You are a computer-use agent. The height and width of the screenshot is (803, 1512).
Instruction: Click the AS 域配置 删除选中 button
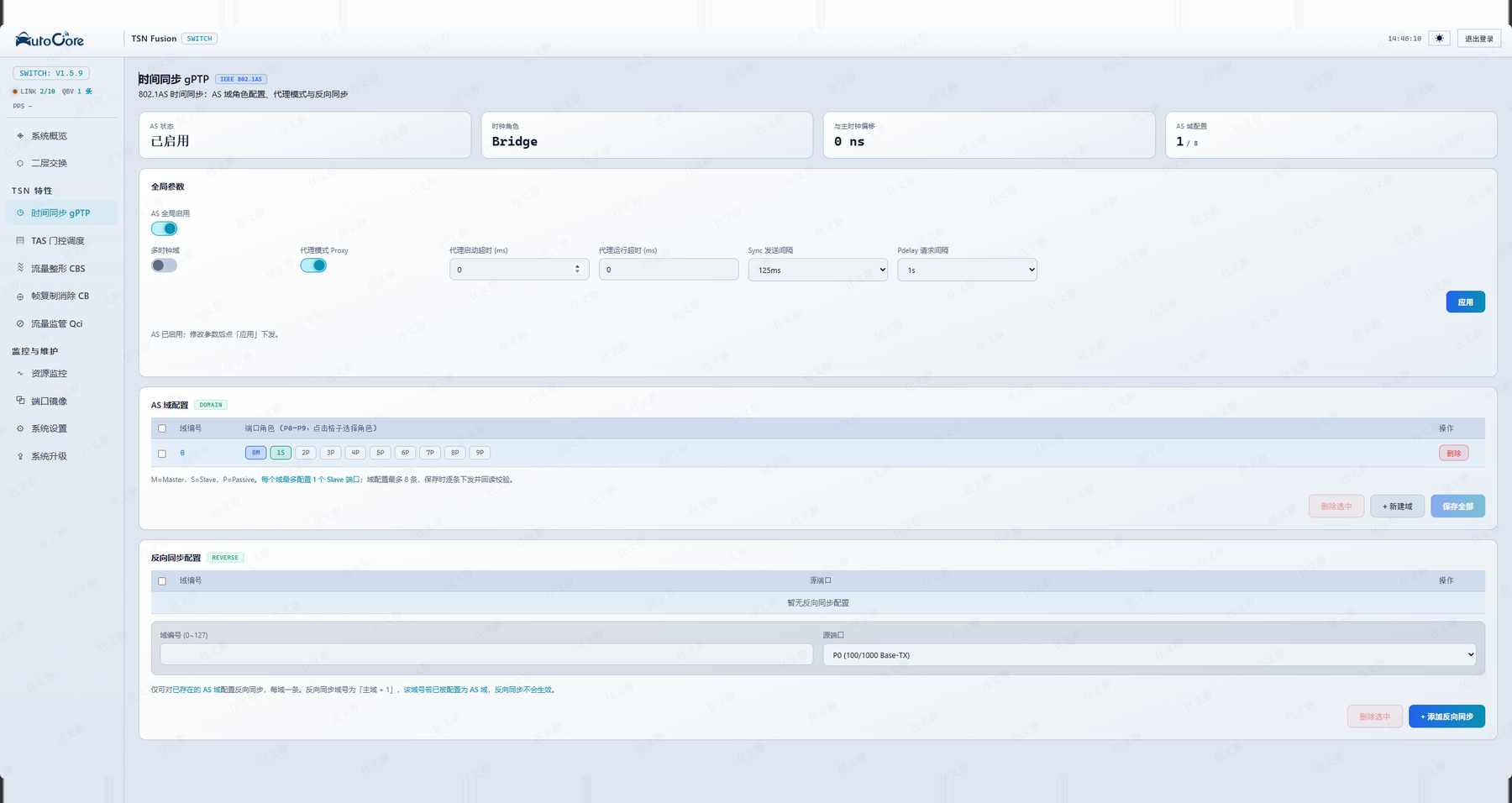pyautogui.click(x=1336, y=506)
